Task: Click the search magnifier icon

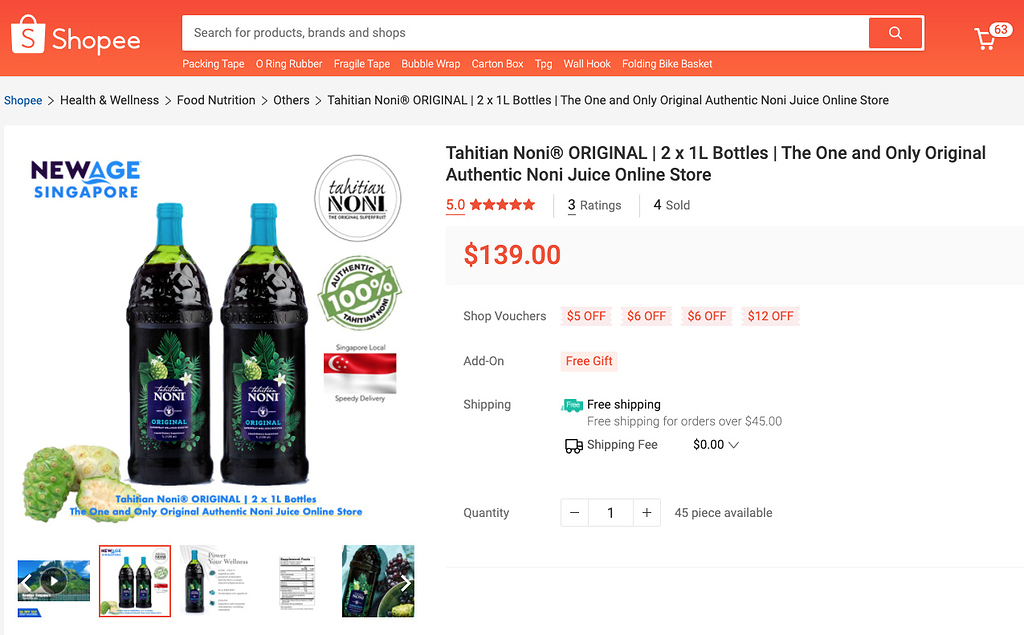Action: tap(895, 32)
